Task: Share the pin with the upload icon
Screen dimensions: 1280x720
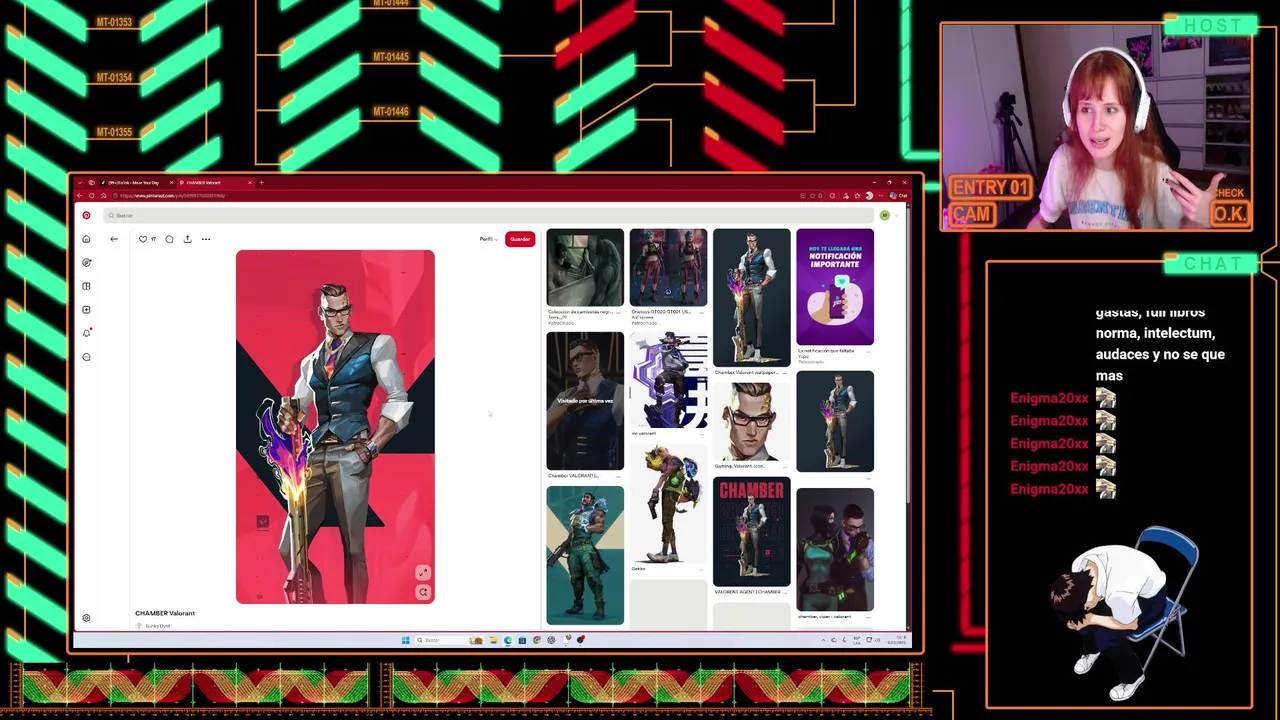Action: [187, 239]
